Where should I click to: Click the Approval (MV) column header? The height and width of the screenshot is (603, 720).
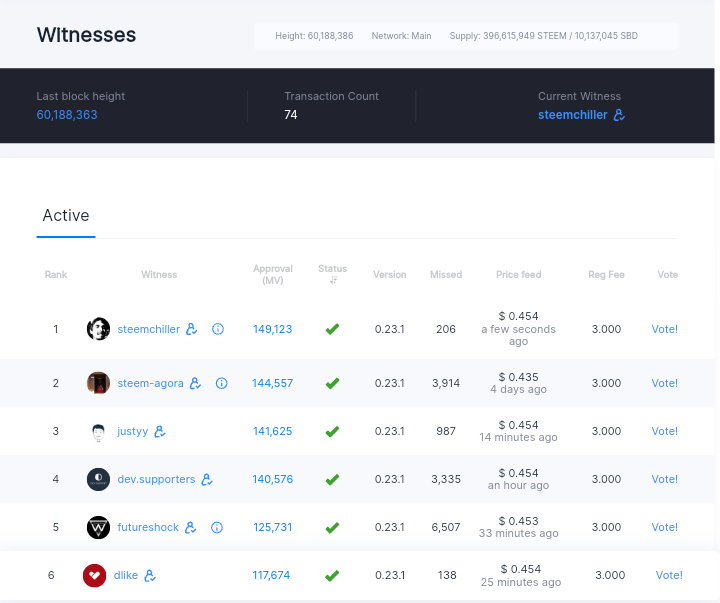(x=272, y=275)
